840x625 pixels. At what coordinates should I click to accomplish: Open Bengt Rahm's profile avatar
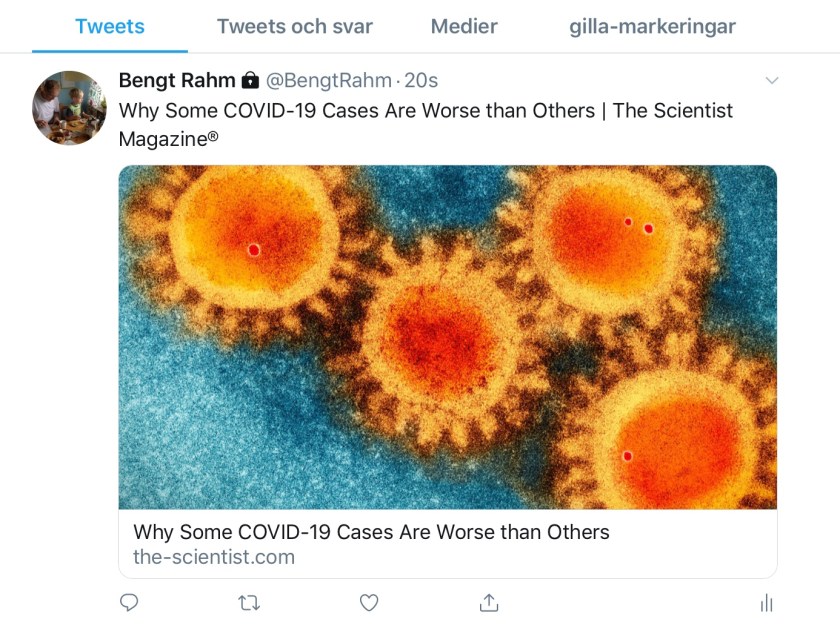pos(70,108)
